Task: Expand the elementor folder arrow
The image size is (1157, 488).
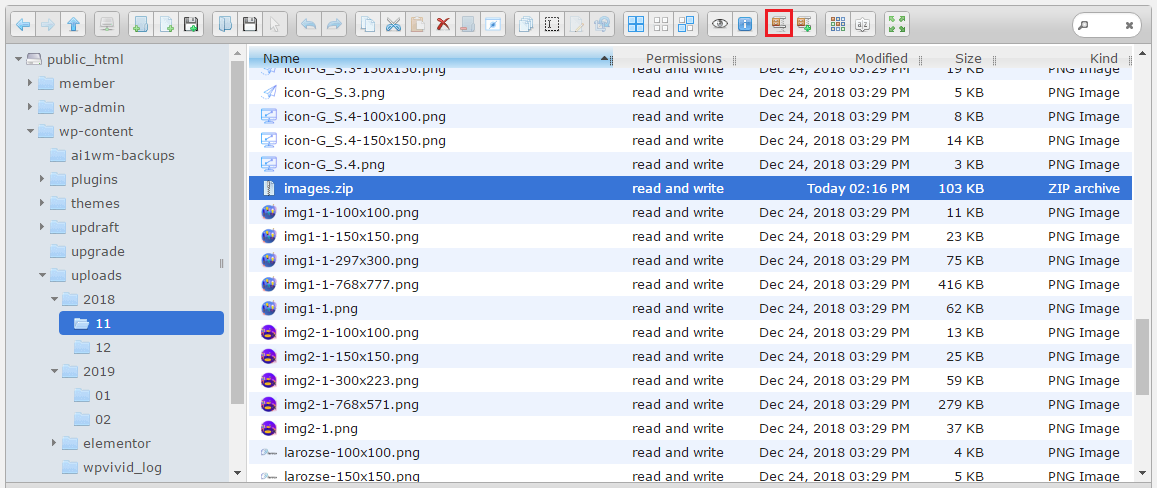Action: point(54,444)
